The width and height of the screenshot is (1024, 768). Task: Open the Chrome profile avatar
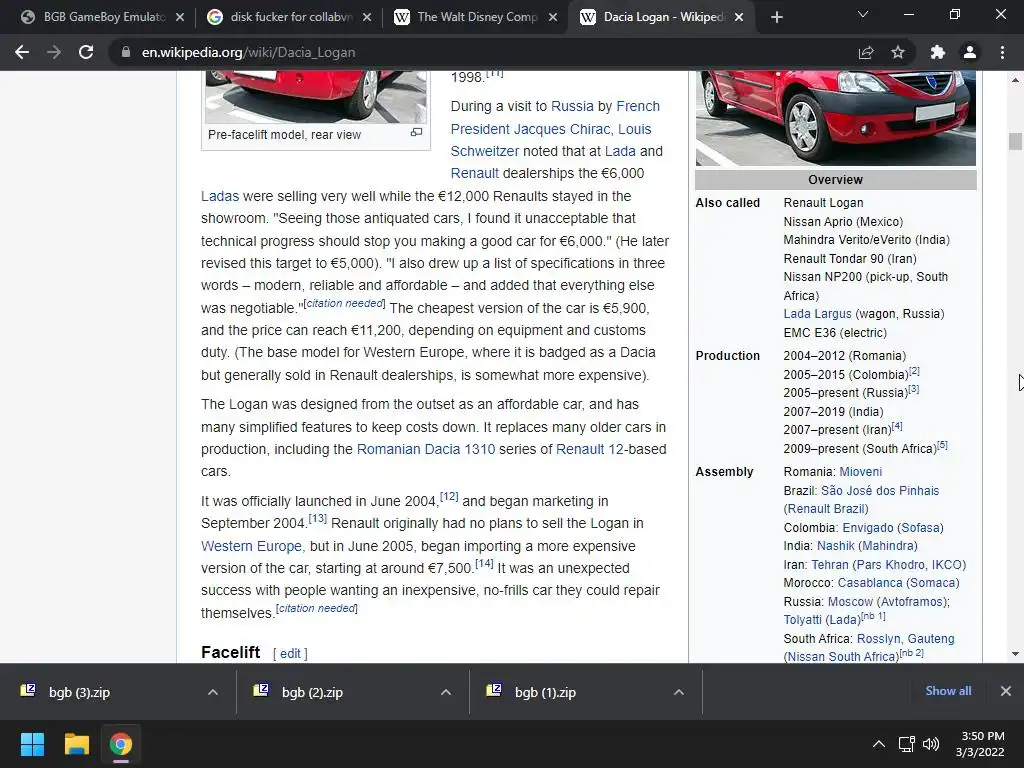pyautogui.click(x=970, y=52)
